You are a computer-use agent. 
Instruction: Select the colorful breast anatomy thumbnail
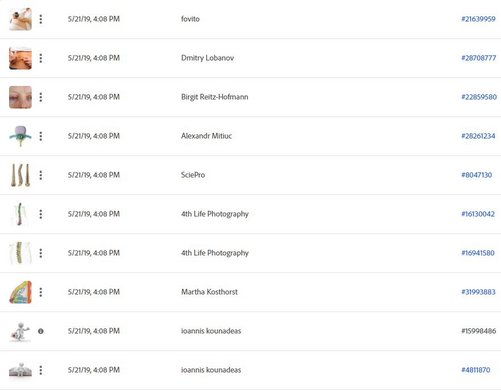click(20, 292)
